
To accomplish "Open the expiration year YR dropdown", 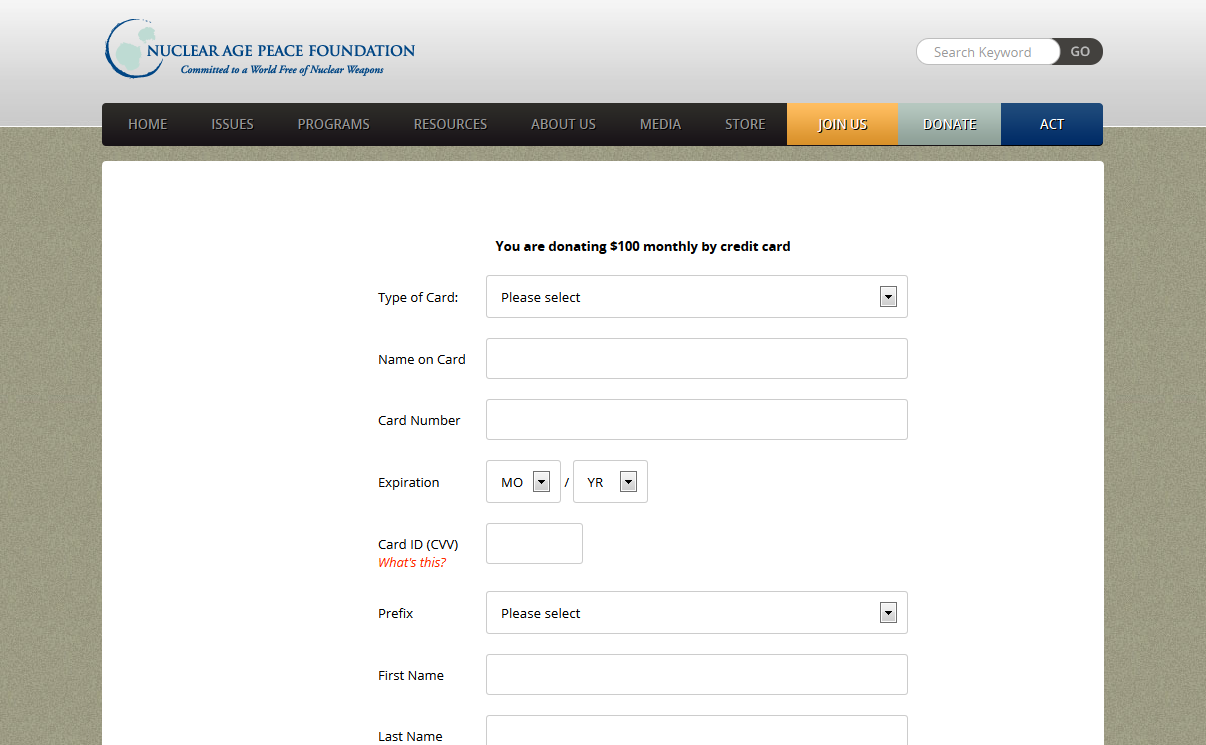I will click(610, 482).
